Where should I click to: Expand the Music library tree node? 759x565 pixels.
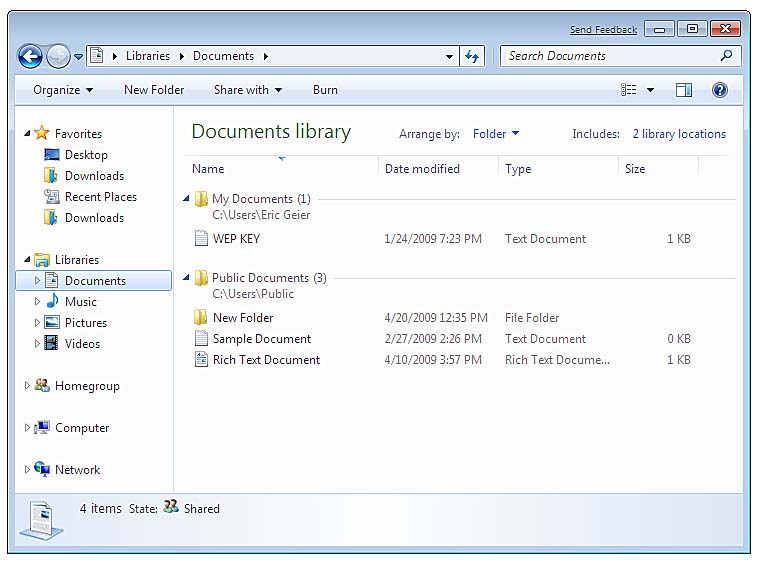37,302
